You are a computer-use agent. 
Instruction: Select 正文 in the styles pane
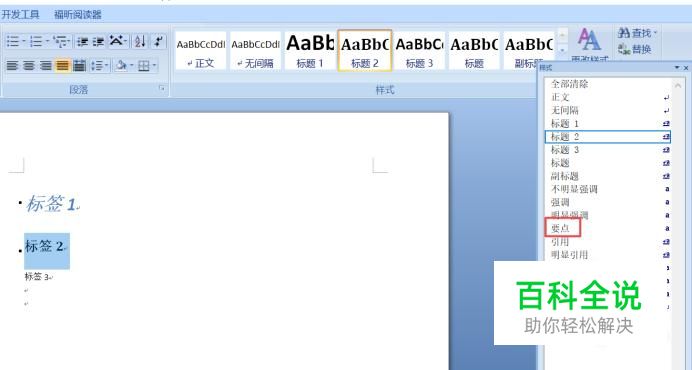point(608,97)
